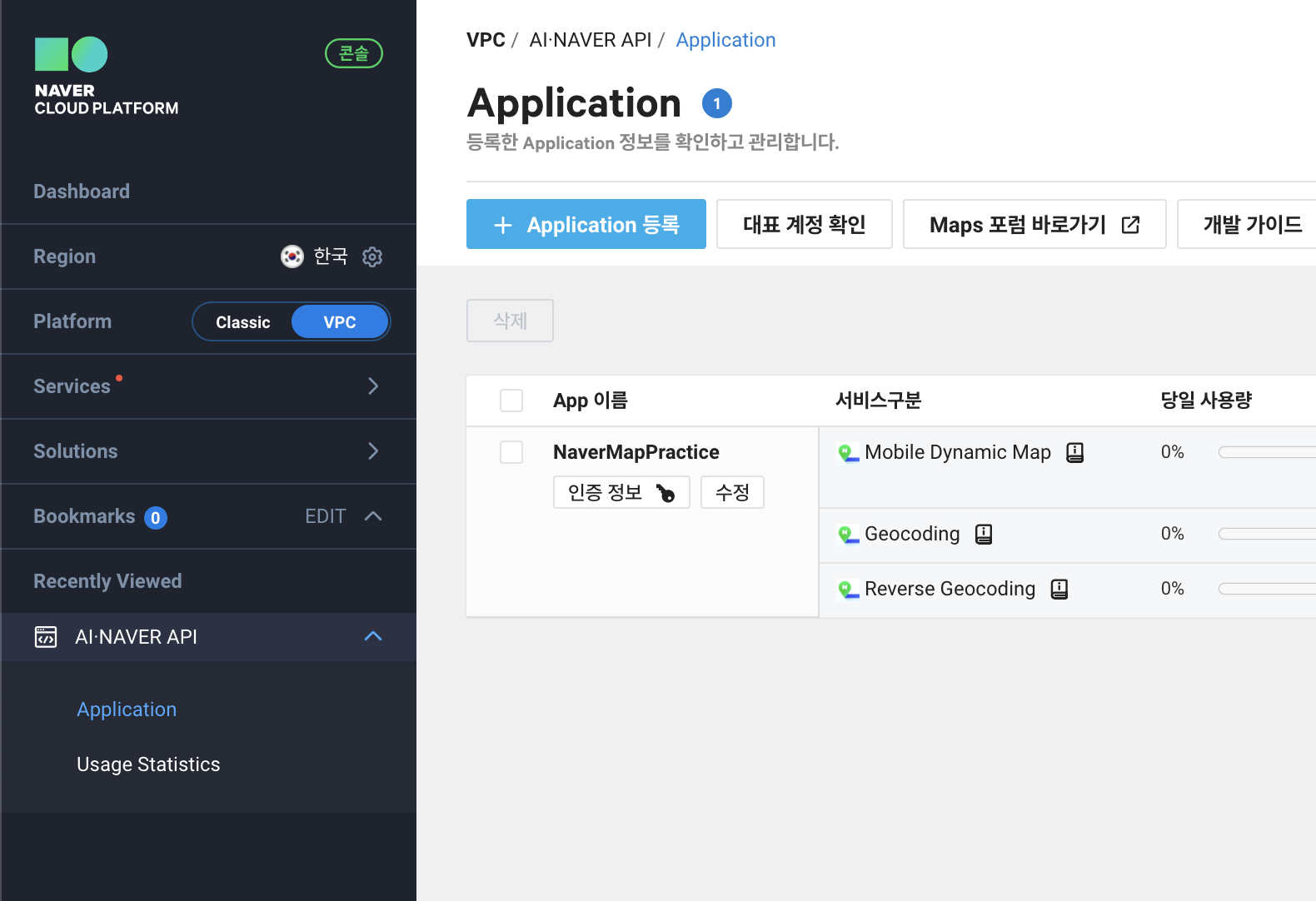Click the Mobile Dynamic Map usage bar
This screenshot has width=1316, height=901.
click(x=1267, y=452)
